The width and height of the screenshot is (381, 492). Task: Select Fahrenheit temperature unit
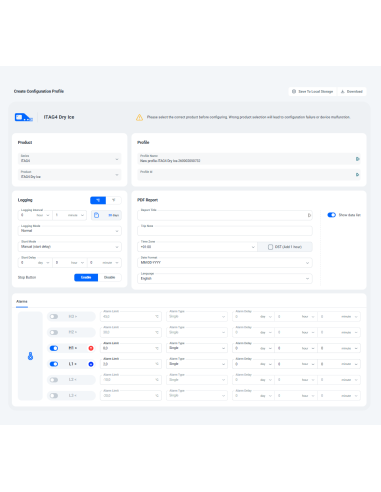coord(114,200)
